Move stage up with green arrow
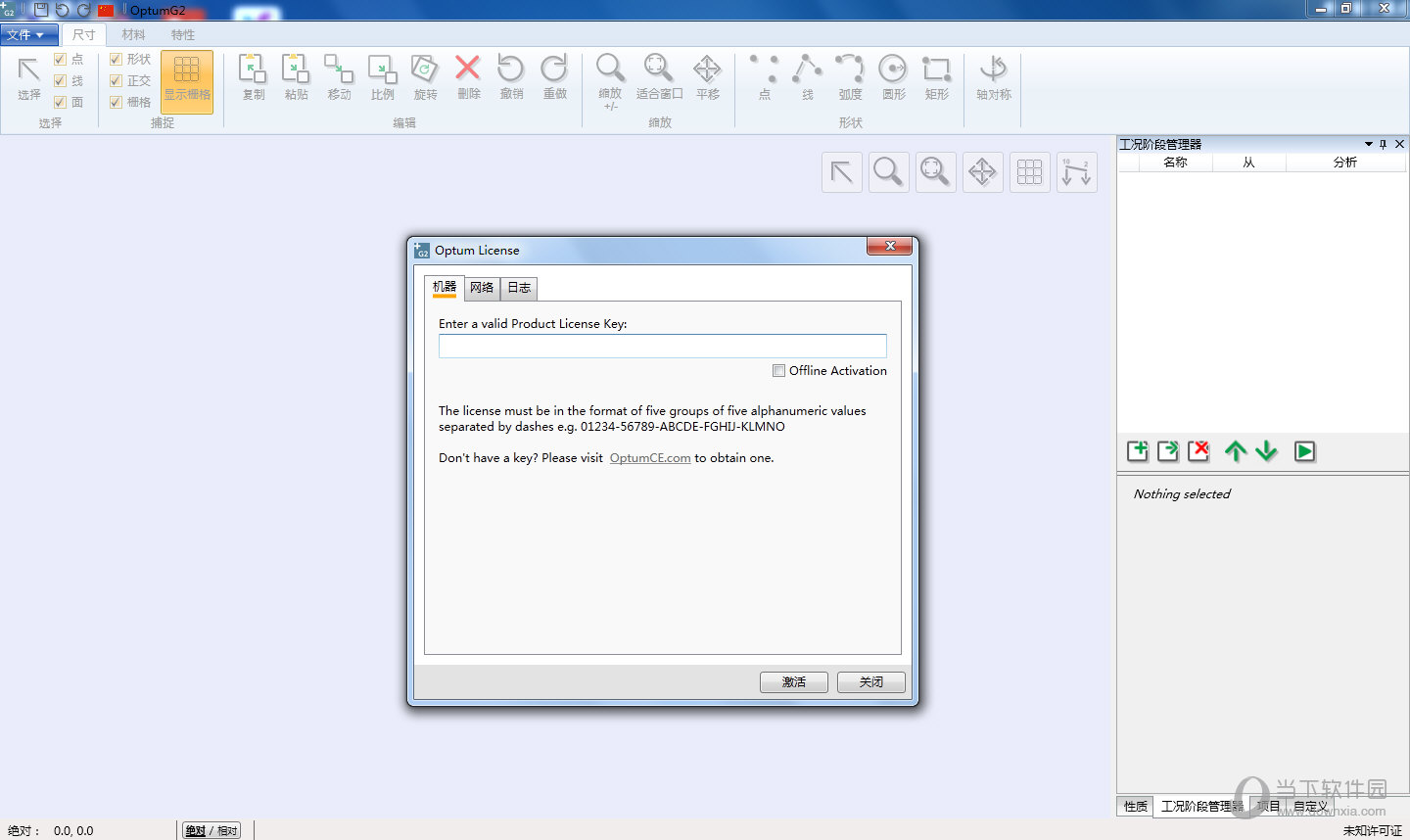Viewport: 1410px width, 840px height. 1236,451
